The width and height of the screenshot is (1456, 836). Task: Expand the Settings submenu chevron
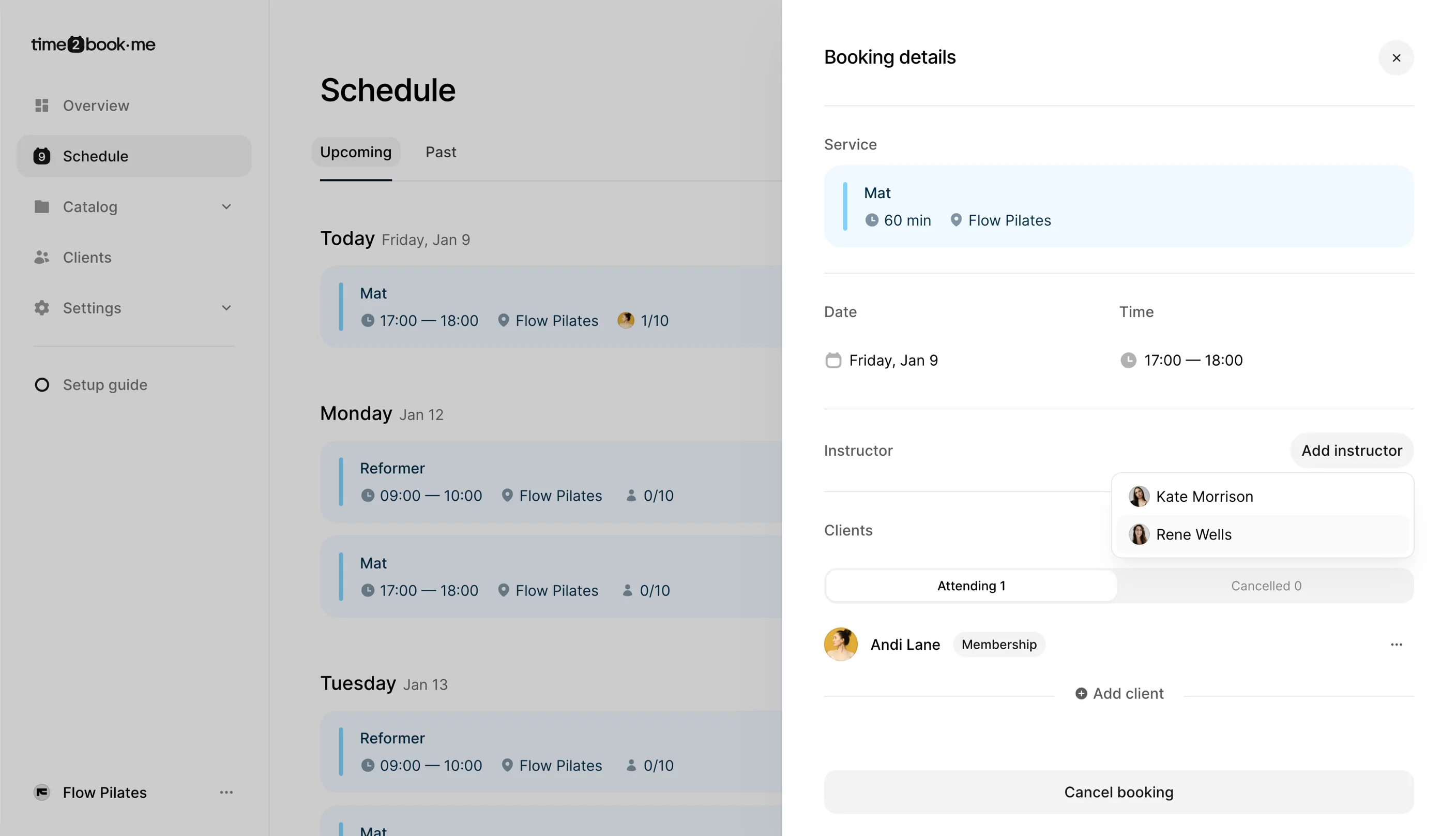click(226, 308)
